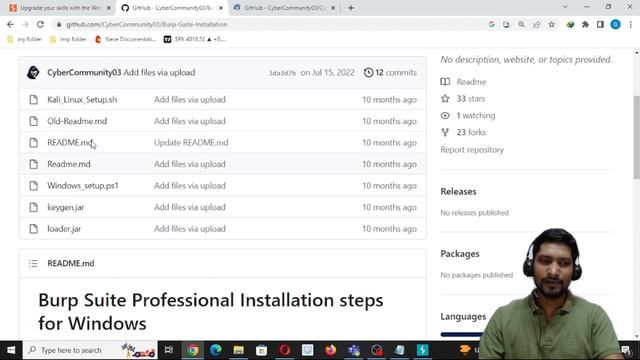Open the 1 watching list
Image resolution: width=640 pixels, height=360 pixels.
(x=476, y=116)
